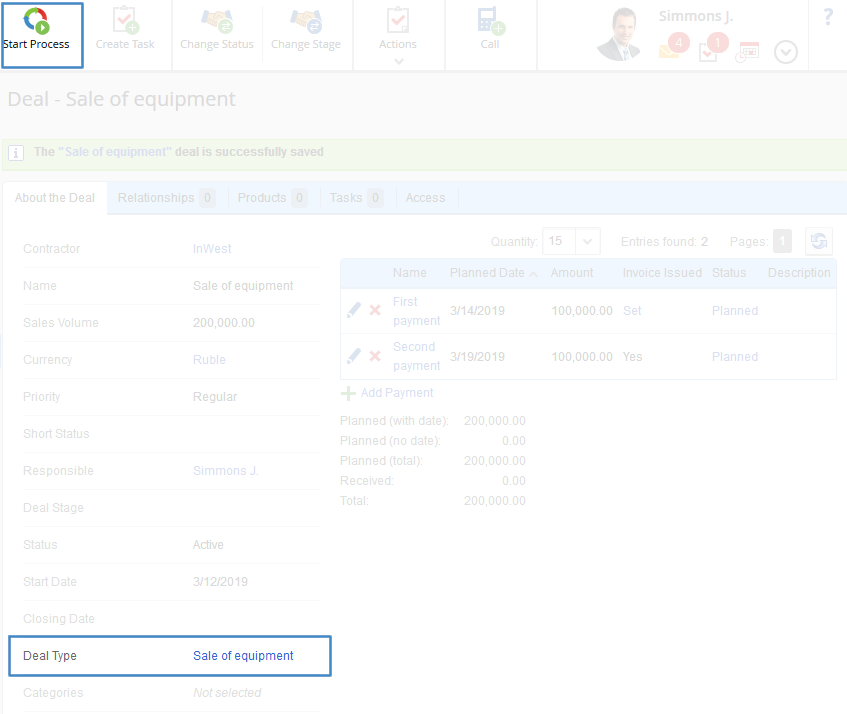Open the Quantity dropdown showing 15
847x714 pixels.
pyautogui.click(x=587, y=241)
